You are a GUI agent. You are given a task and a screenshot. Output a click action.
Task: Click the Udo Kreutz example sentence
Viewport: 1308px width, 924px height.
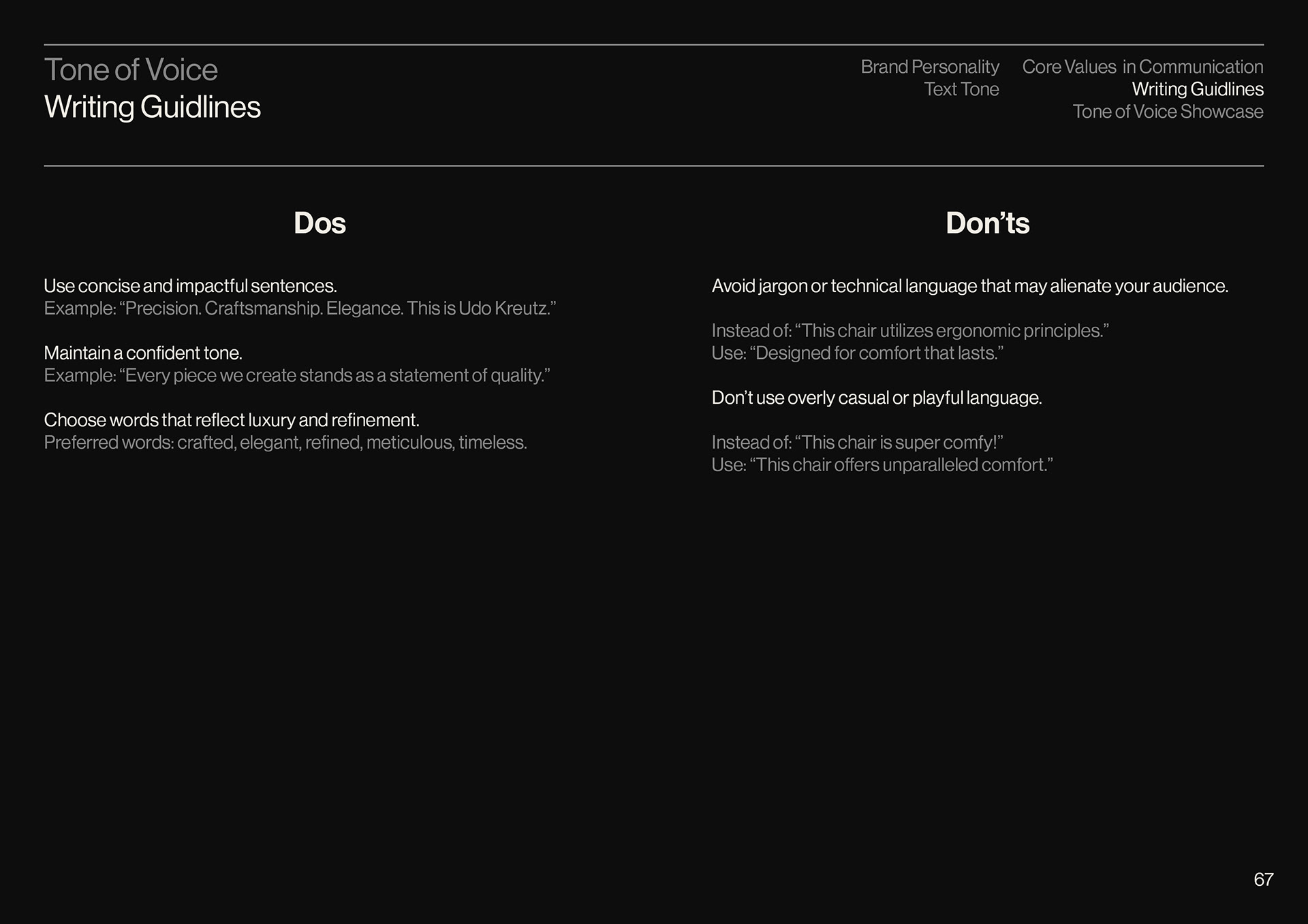(300, 308)
